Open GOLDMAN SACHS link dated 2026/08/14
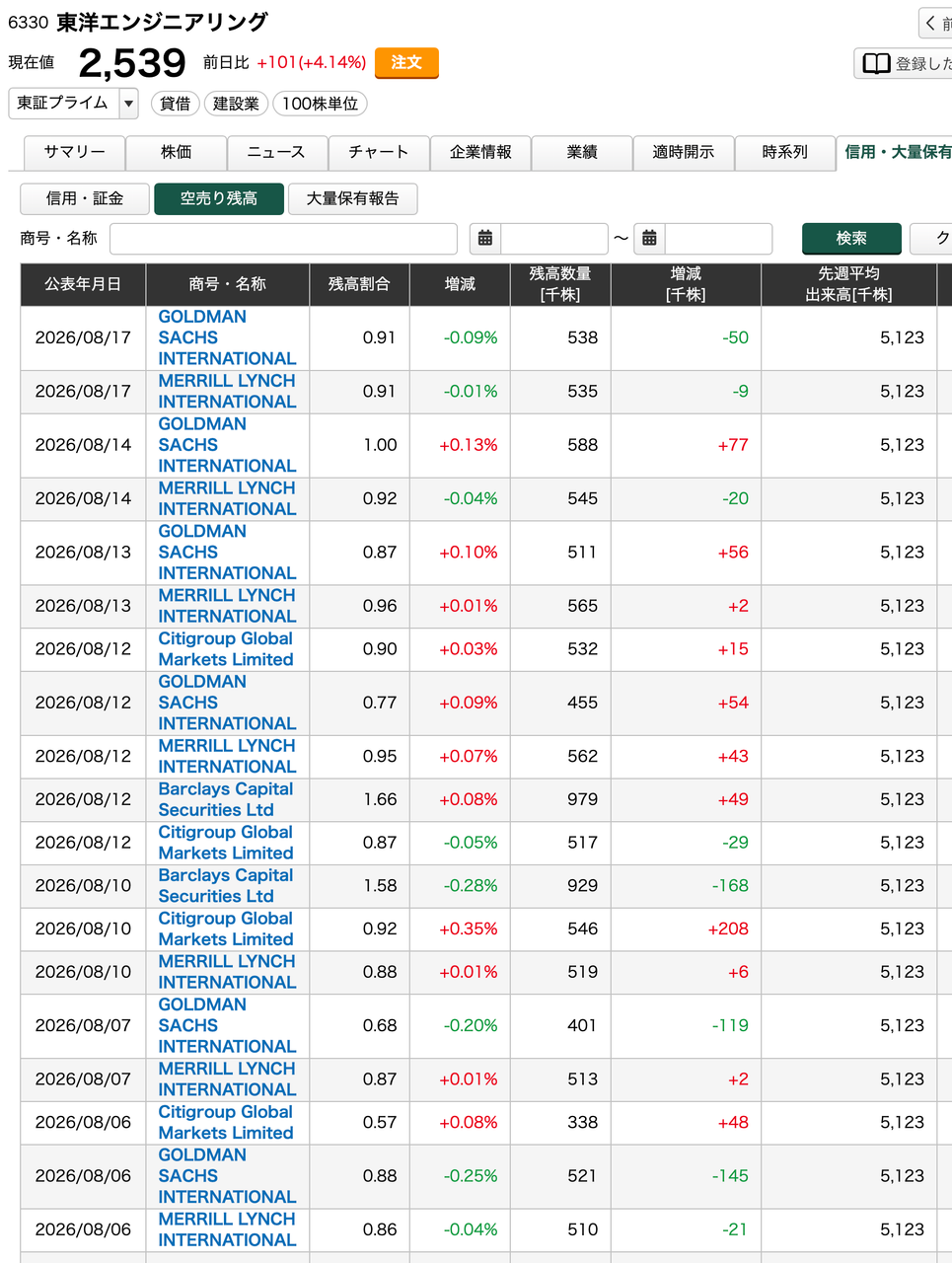 click(x=227, y=445)
